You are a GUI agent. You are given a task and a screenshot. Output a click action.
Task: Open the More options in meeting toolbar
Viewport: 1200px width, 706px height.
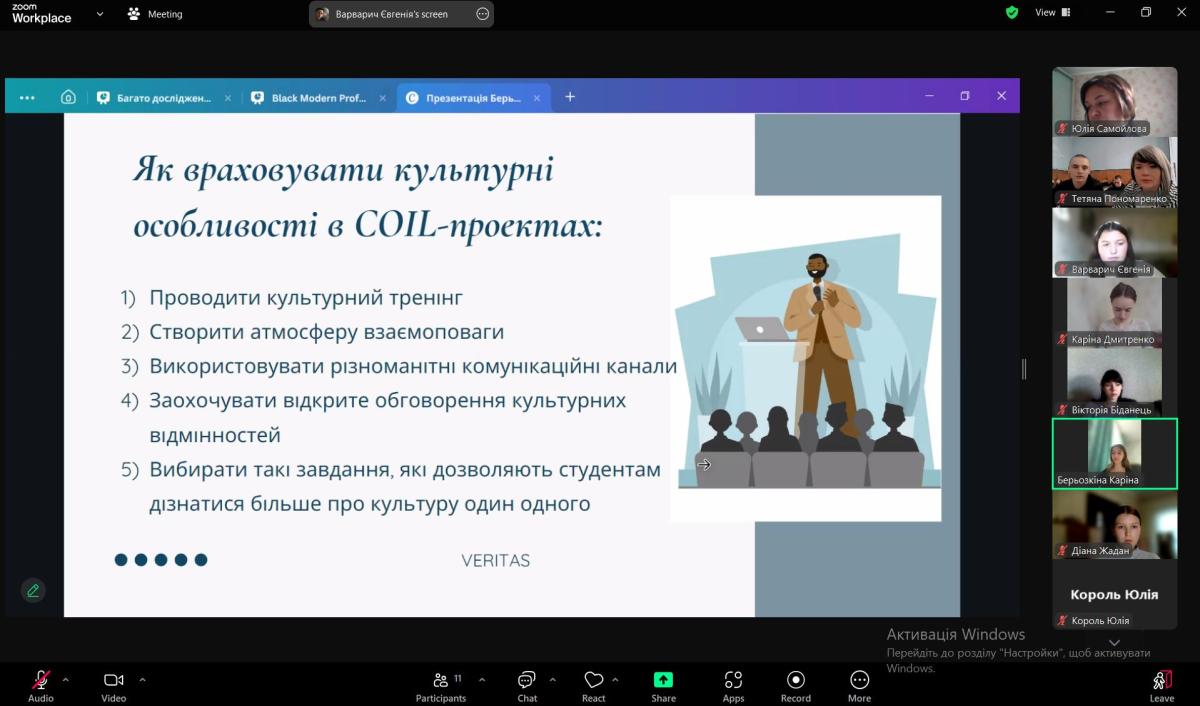[x=859, y=686]
